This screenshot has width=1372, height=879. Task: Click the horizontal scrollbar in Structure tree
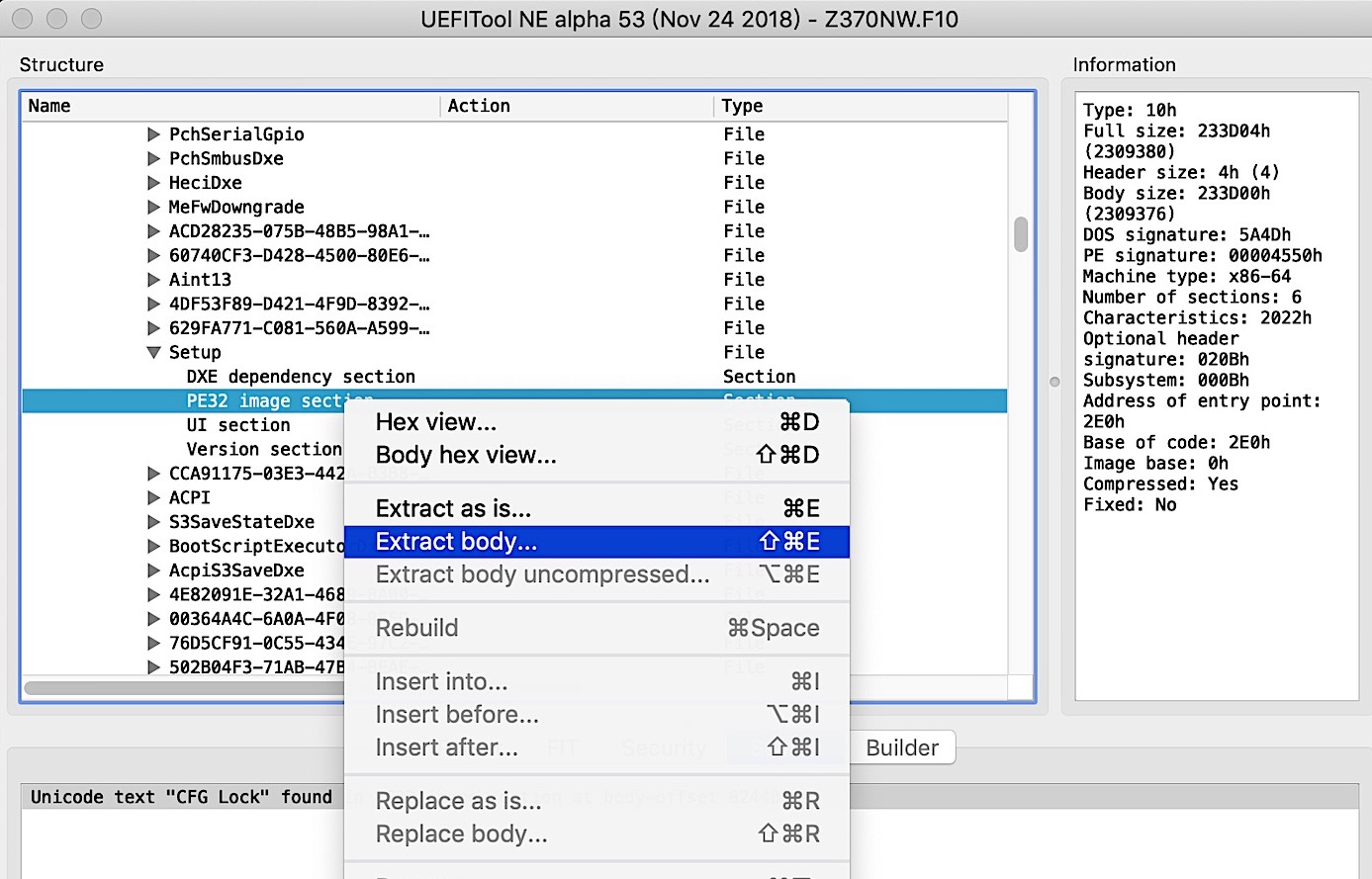click(x=184, y=687)
